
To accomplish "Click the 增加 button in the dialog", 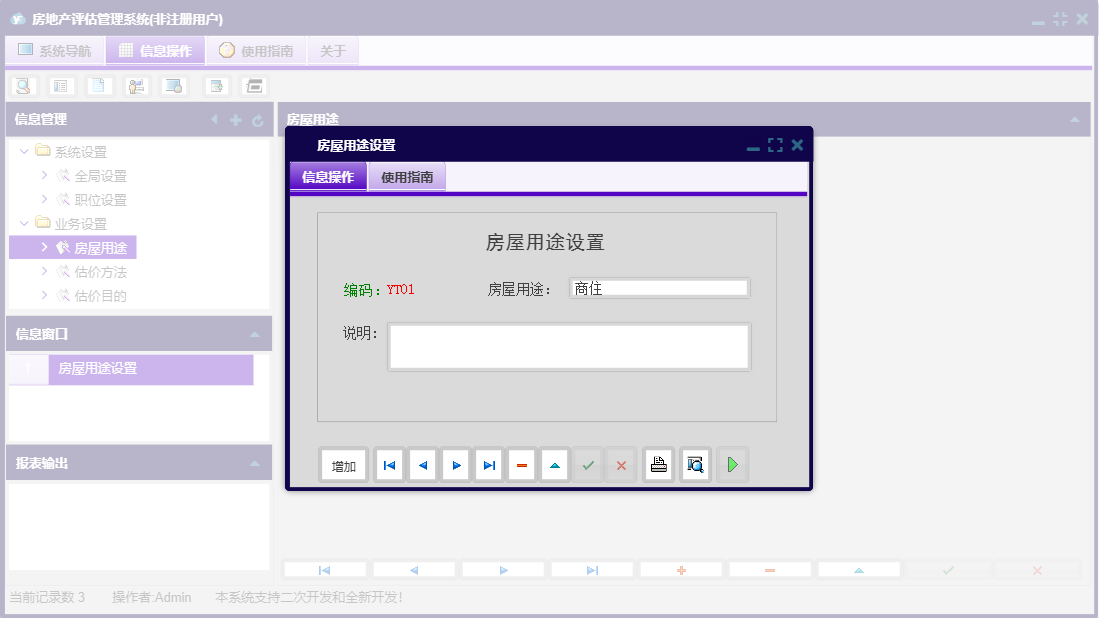I will click(343, 464).
